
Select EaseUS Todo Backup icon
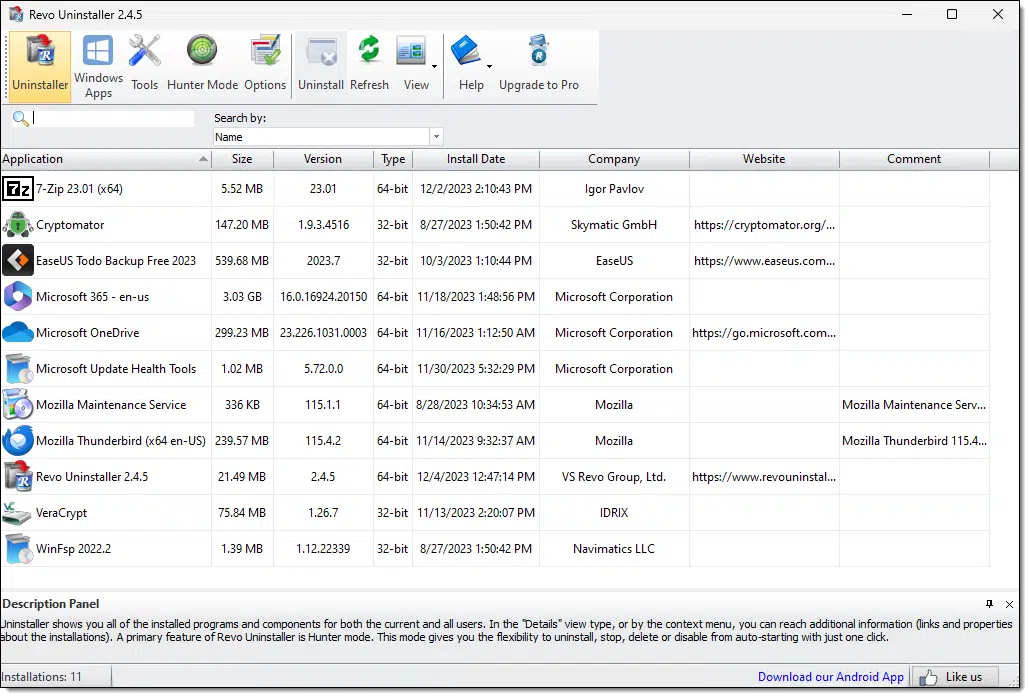click(18, 261)
